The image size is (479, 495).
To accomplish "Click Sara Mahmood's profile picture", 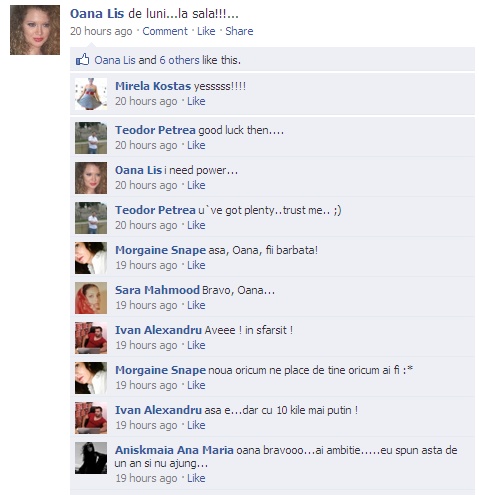I will (x=91, y=298).
